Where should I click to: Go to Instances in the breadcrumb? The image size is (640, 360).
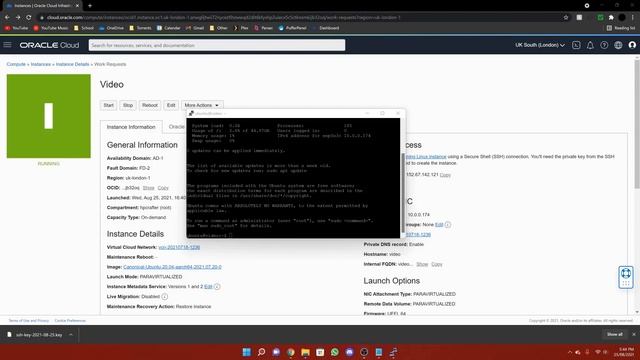pos(41,64)
